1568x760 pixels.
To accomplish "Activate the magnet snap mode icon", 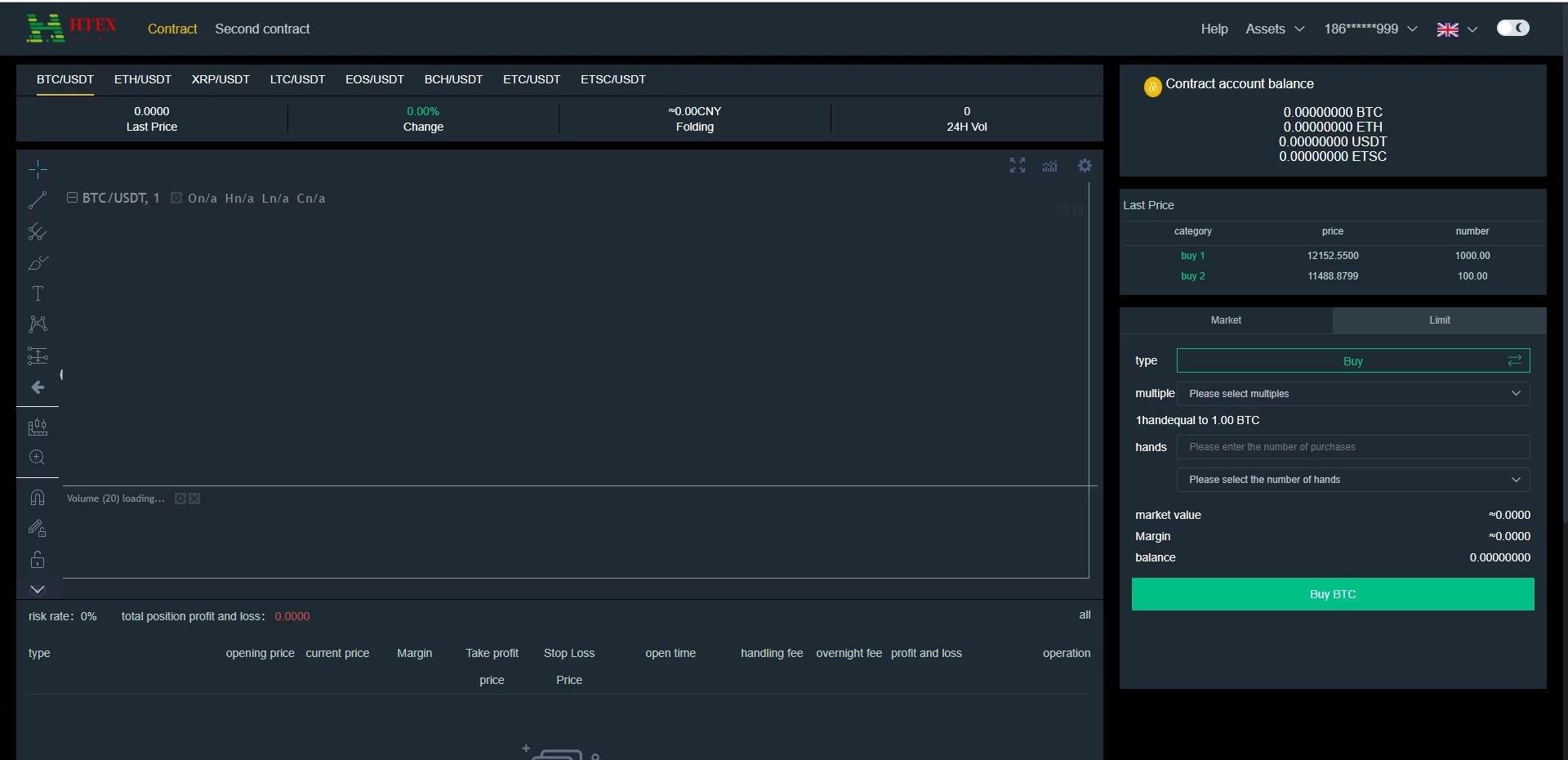I will pyautogui.click(x=38, y=498).
